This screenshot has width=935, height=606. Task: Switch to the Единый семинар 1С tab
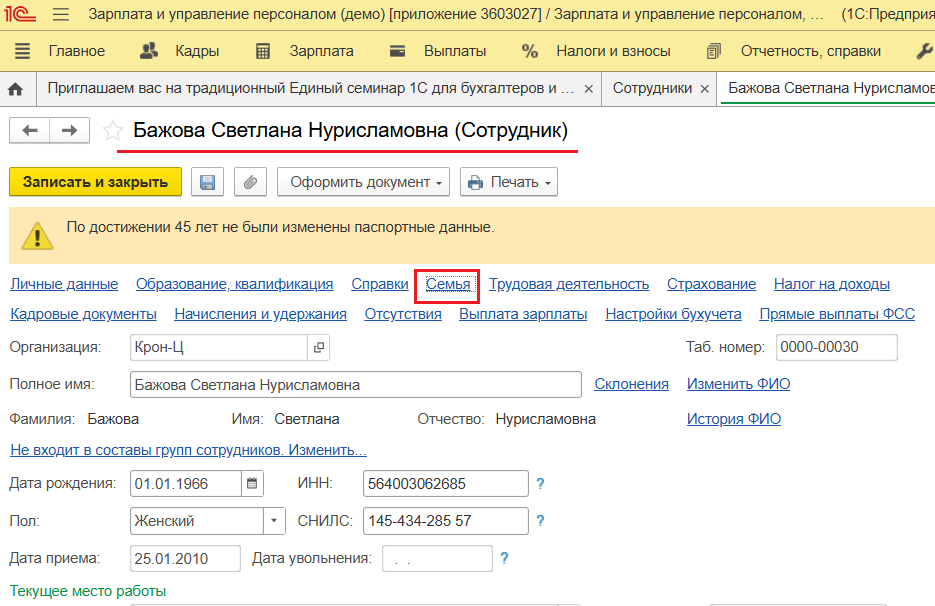click(310, 88)
